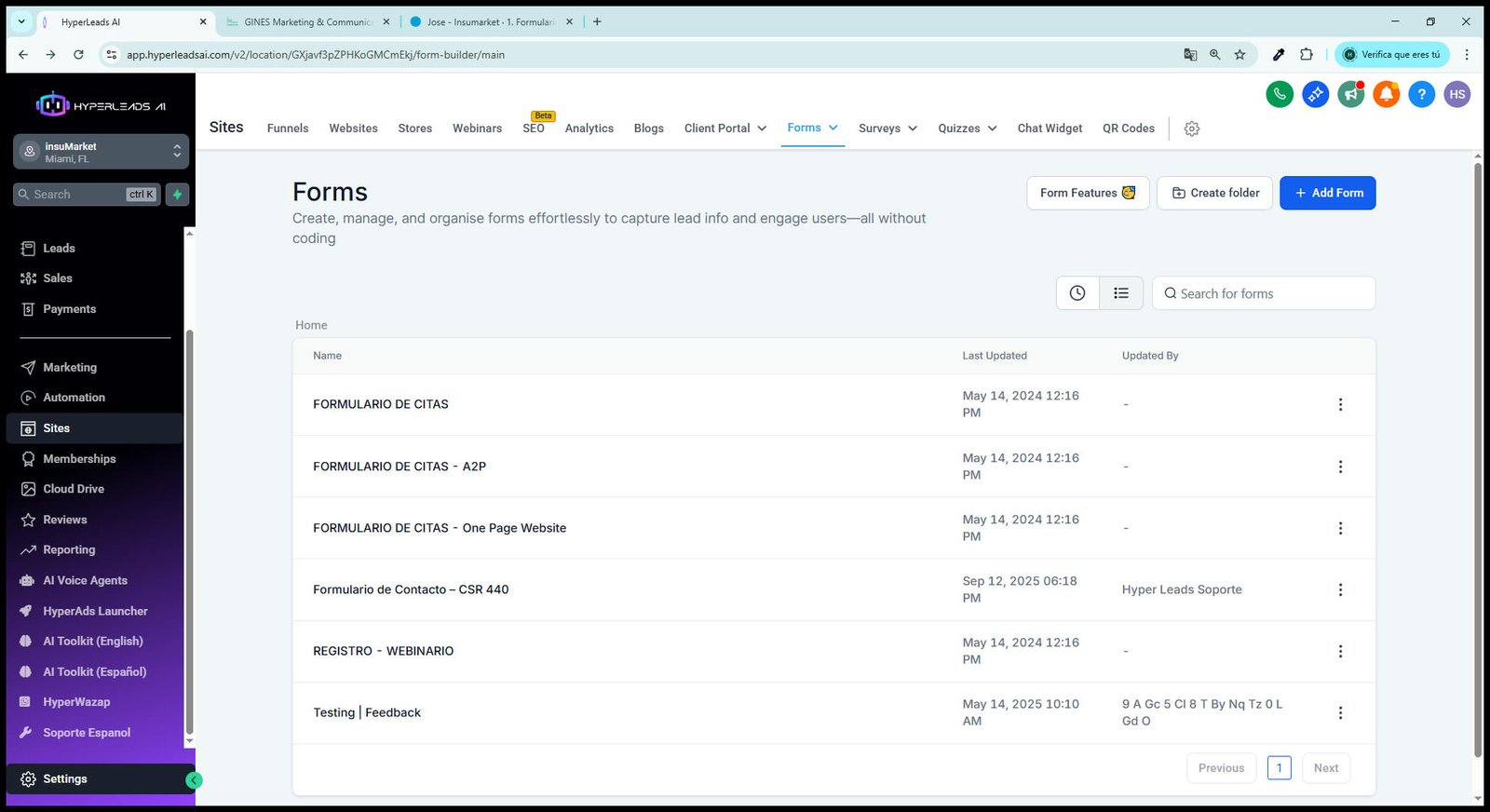Click the blue help question mark icon

[x=1421, y=94]
